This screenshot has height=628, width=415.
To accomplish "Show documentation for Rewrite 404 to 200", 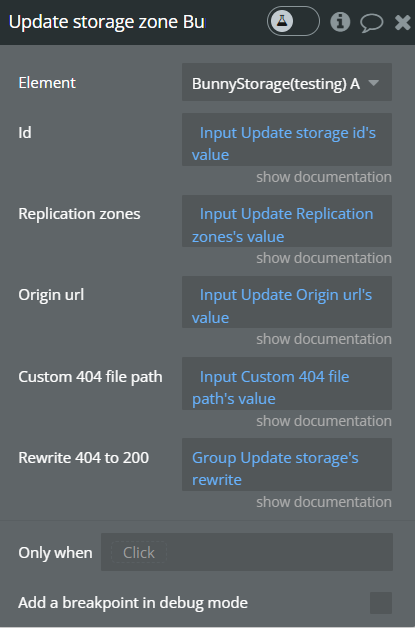I will [324, 502].
